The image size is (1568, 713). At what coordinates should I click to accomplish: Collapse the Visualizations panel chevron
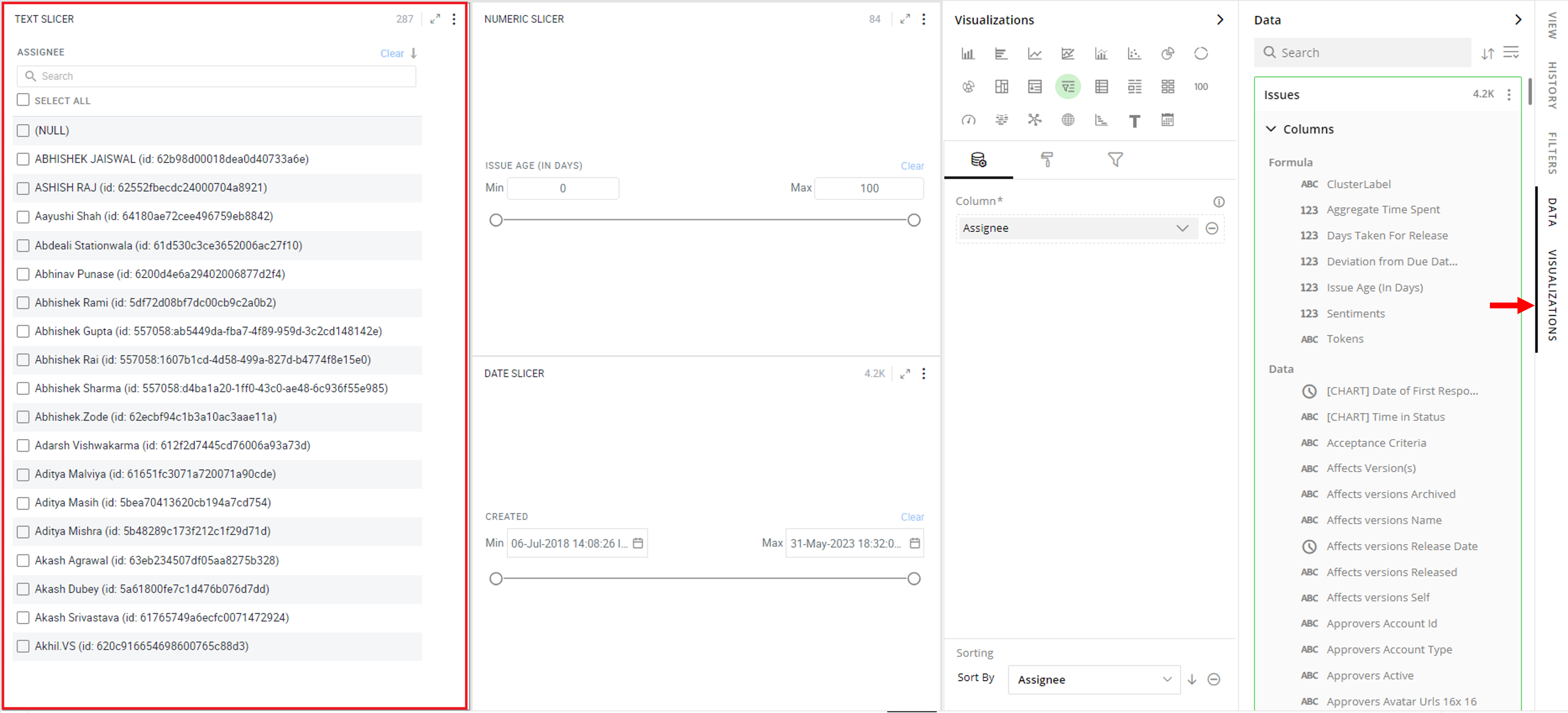1220,19
